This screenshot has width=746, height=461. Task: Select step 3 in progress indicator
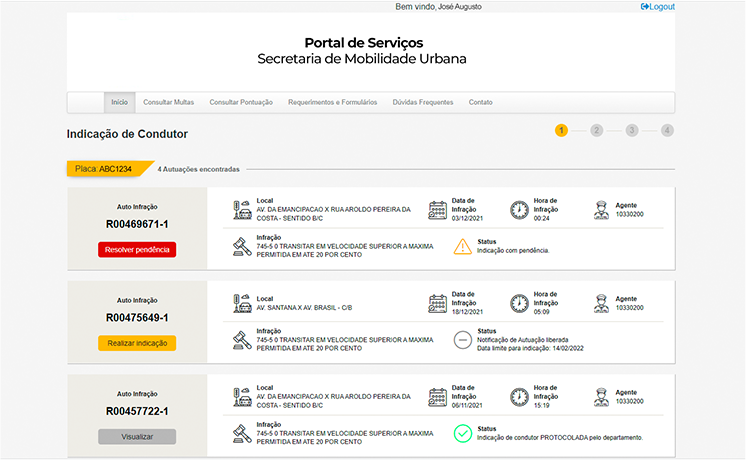point(632,130)
